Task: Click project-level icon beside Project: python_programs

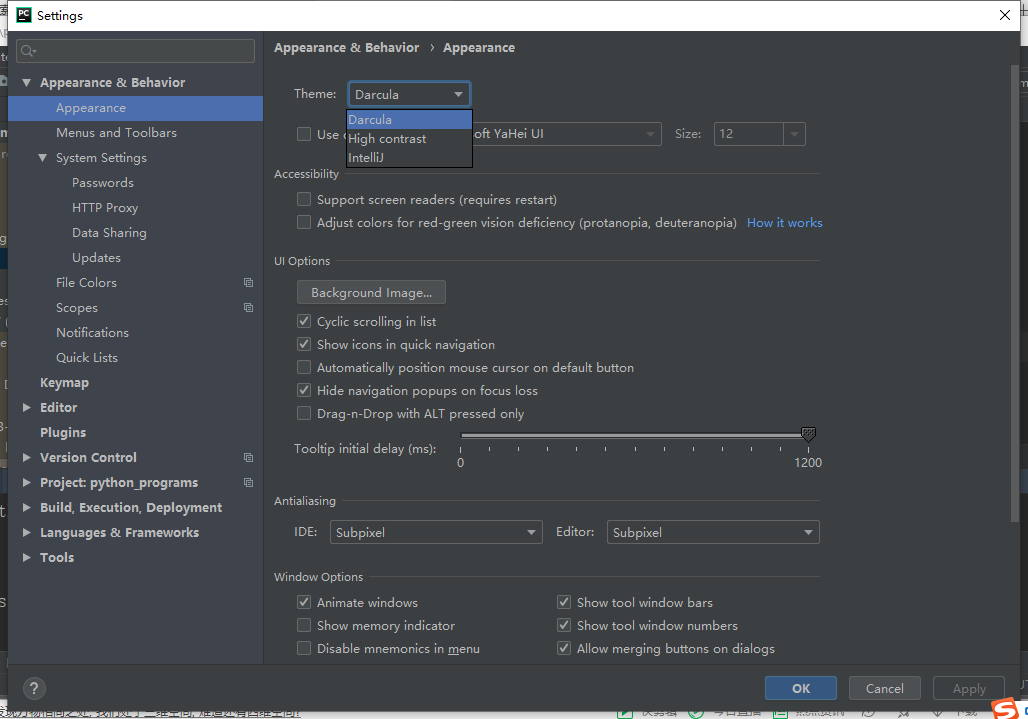Action: coord(248,482)
